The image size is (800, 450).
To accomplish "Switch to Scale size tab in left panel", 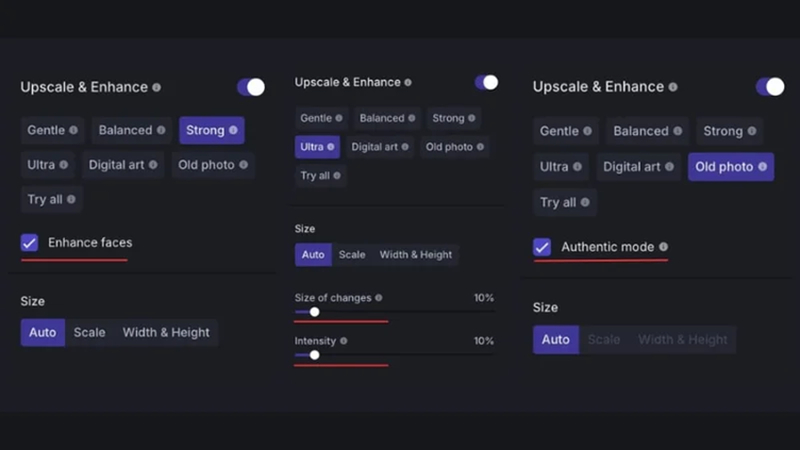I will tap(89, 333).
